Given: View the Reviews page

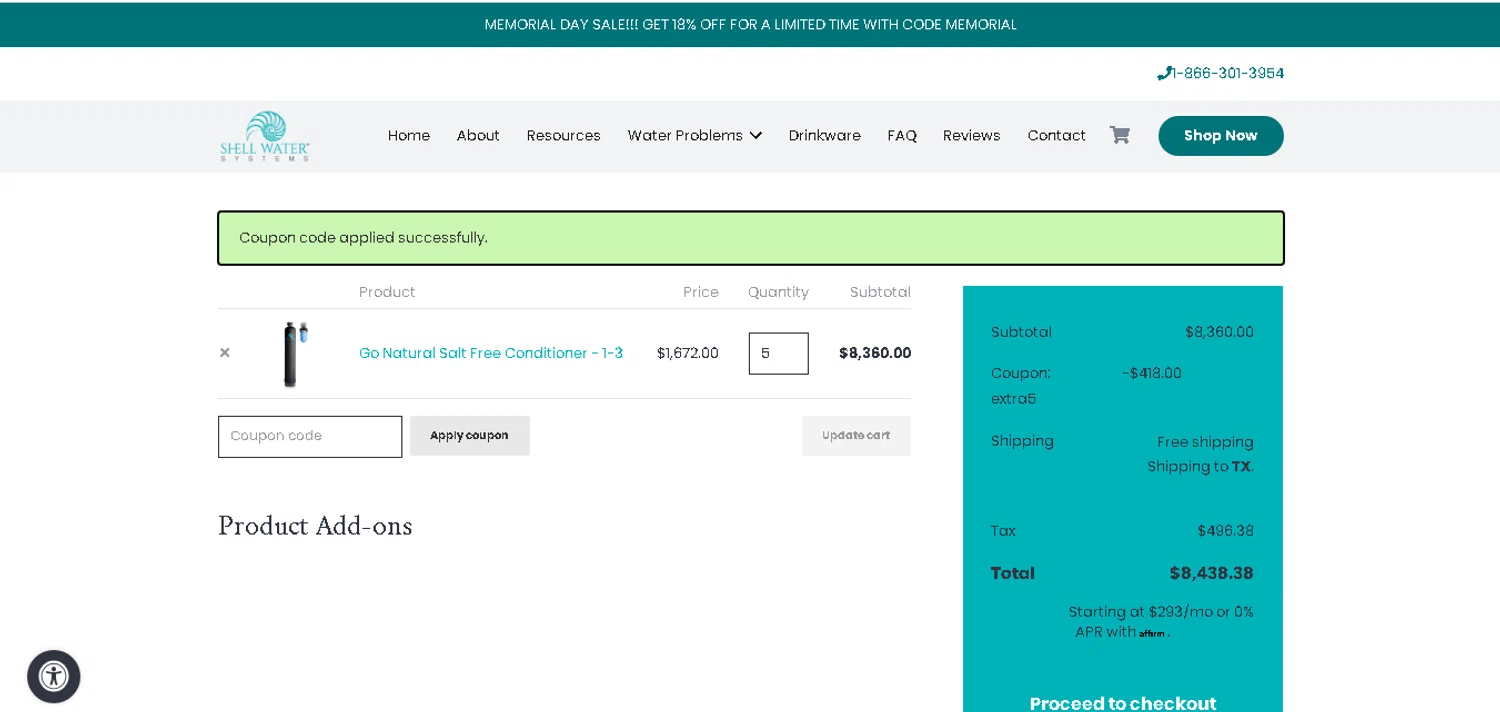Looking at the screenshot, I should (x=972, y=135).
